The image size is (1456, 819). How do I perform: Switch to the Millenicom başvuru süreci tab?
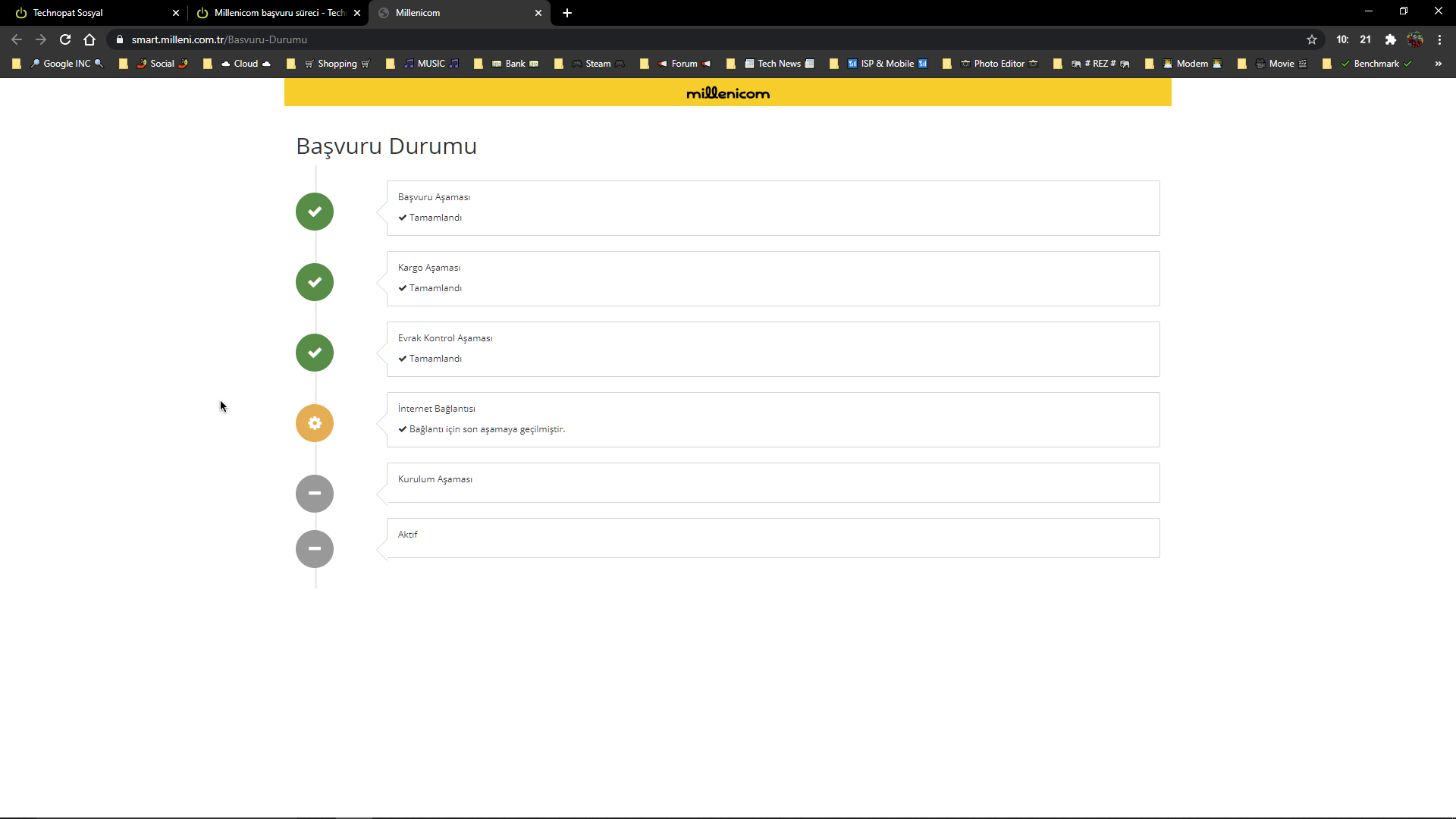[273, 13]
